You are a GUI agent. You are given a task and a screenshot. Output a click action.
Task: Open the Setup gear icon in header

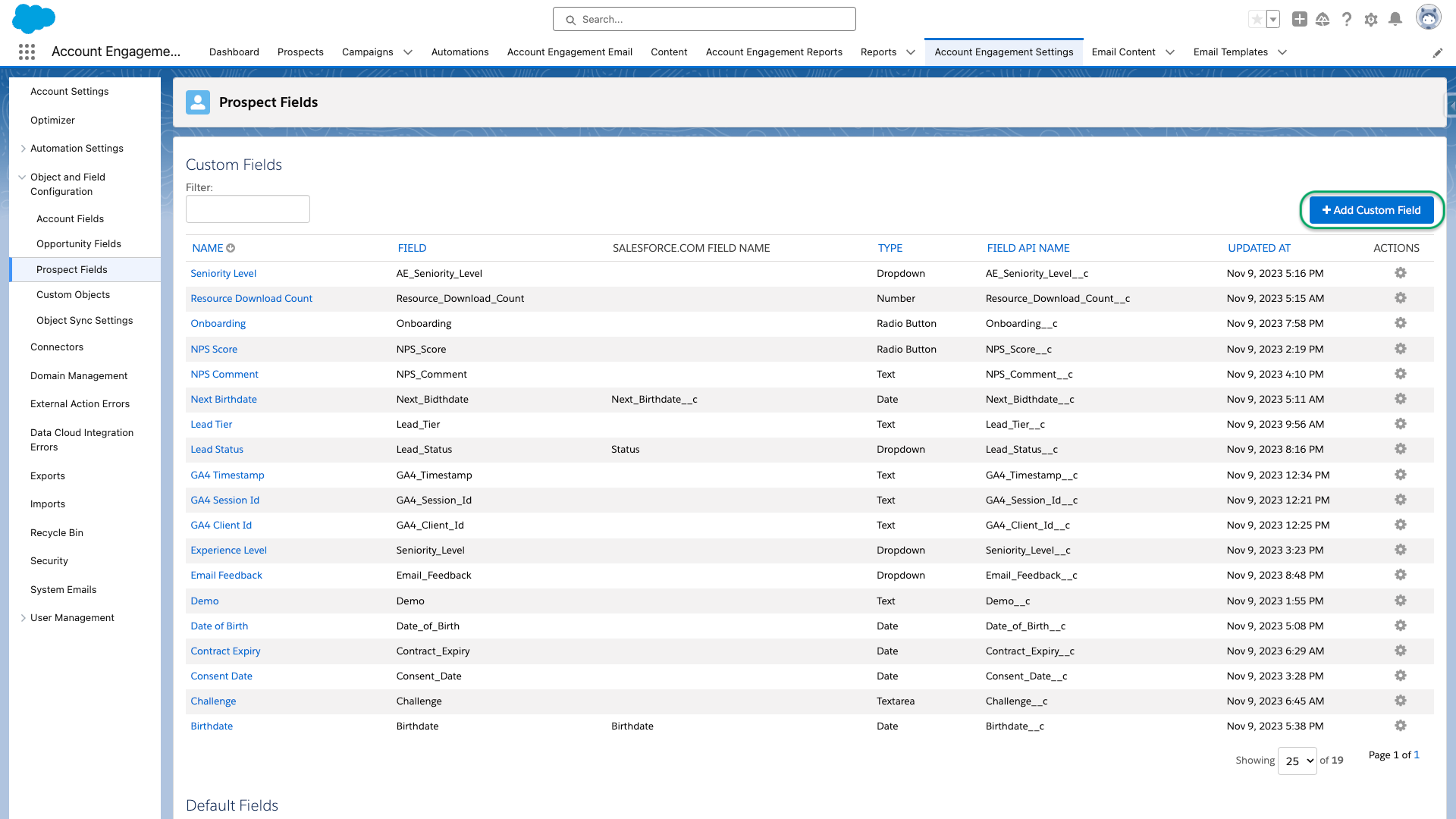pos(1371,20)
